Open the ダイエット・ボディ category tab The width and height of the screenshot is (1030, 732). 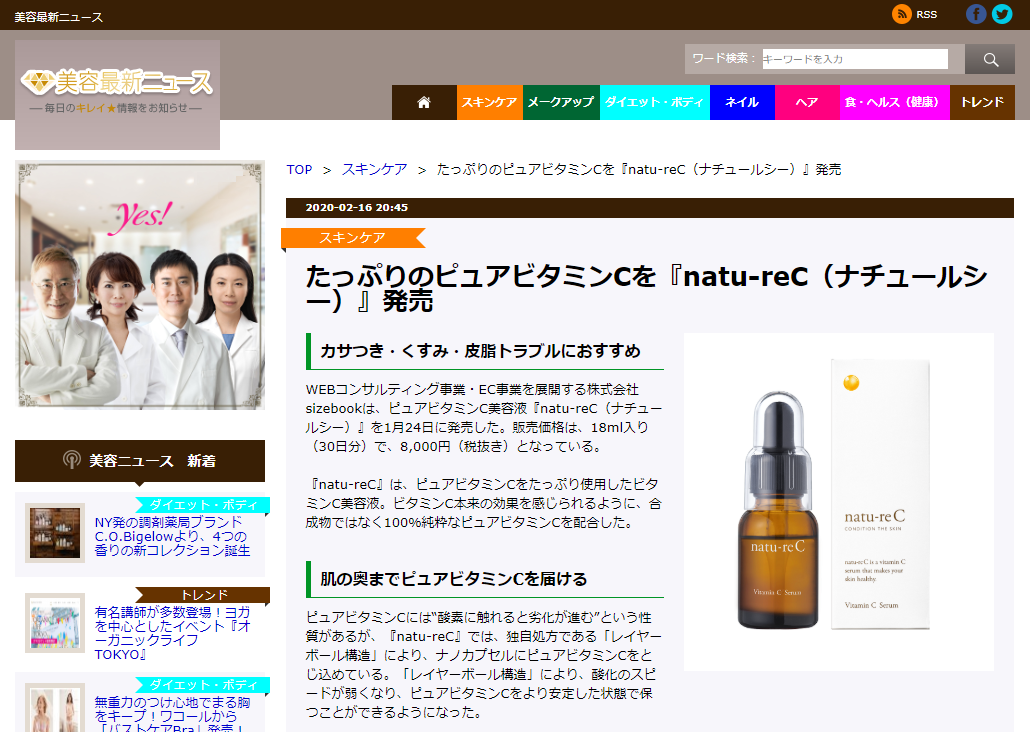655,102
